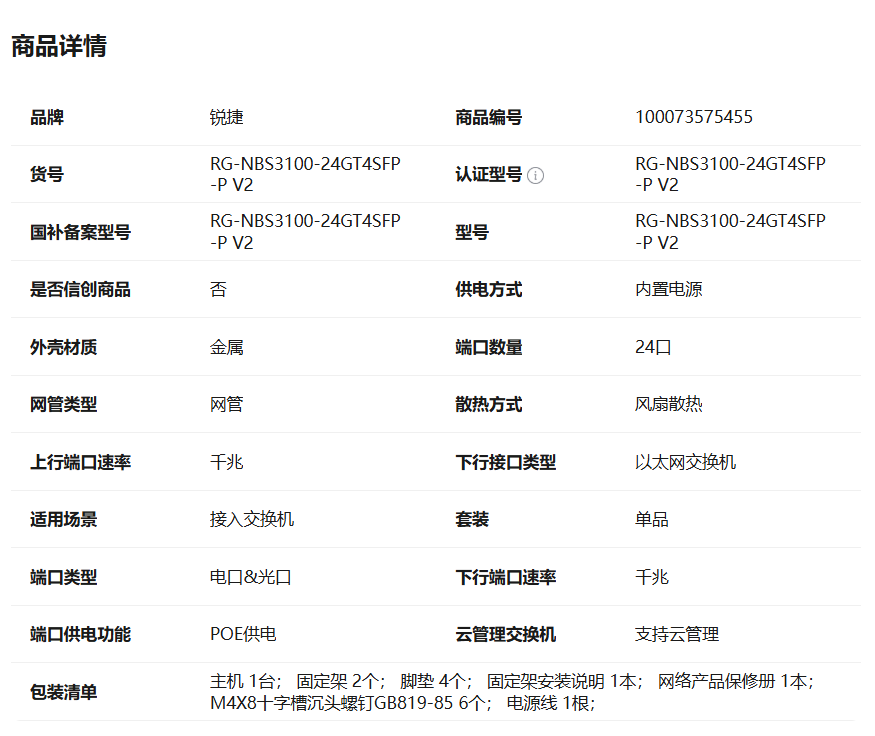Click the product number 100073575455

[x=694, y=117]
